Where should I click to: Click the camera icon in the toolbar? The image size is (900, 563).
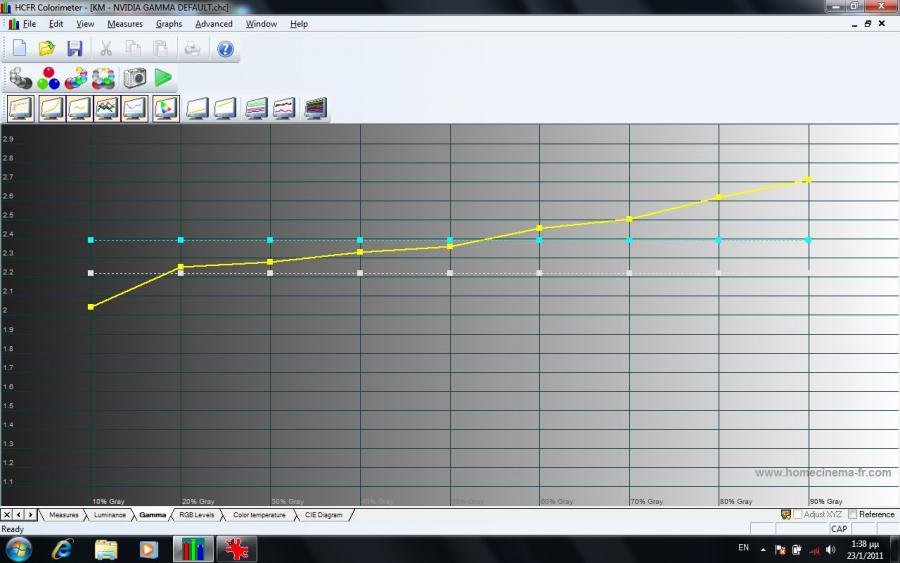(135, 78)
